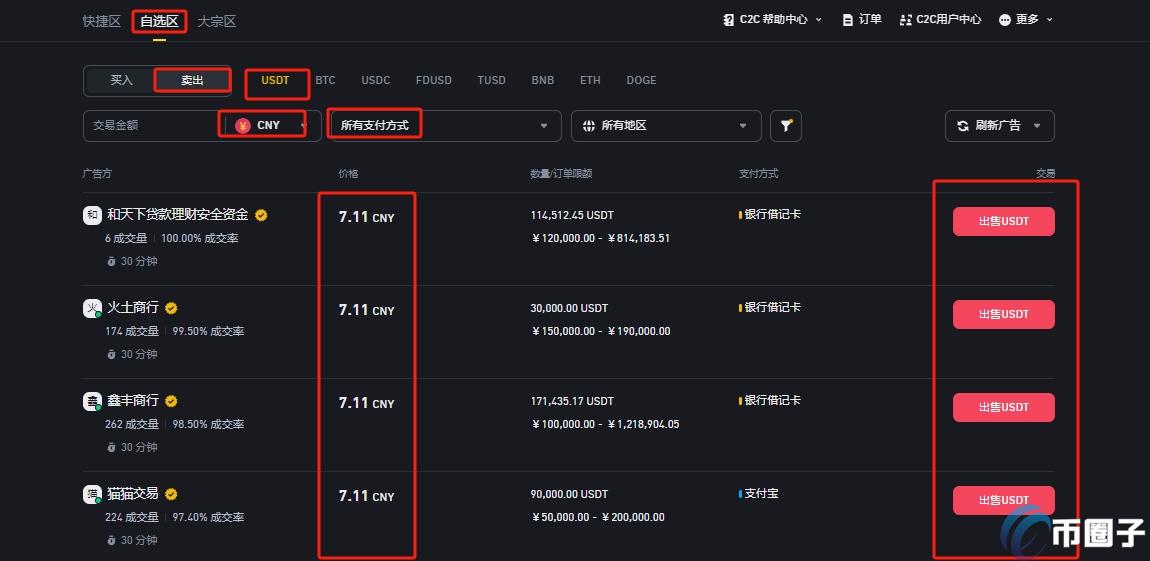Switch to the 自选区 tab
The image size is (1150, 561).
[159, 21]
